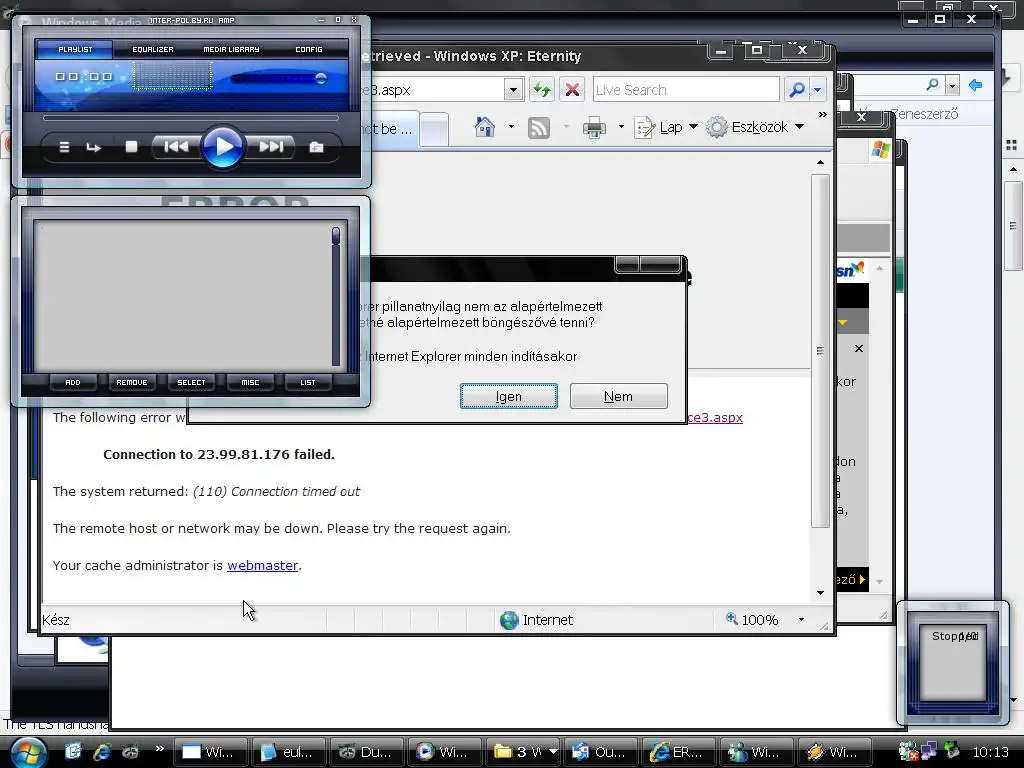1024x768 pixels.
Task: Expand the quick launch overflow chevron
Action: coord(159,748)
